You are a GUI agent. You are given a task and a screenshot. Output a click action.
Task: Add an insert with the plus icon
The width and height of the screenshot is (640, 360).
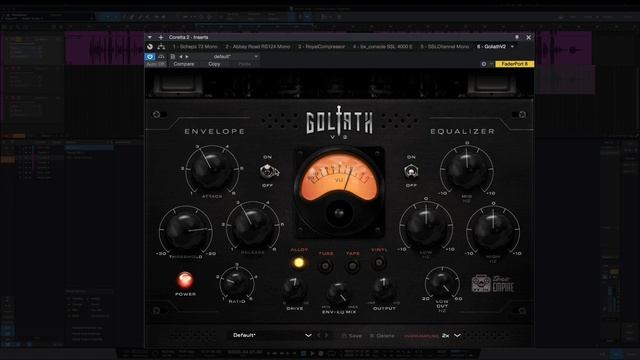point(160,37)
